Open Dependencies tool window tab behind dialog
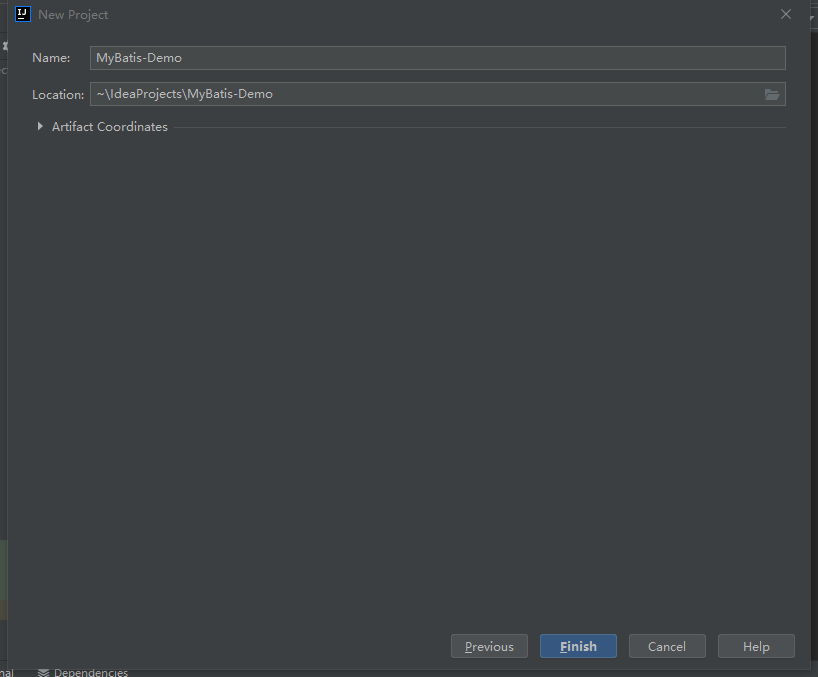 coord(83,672)
